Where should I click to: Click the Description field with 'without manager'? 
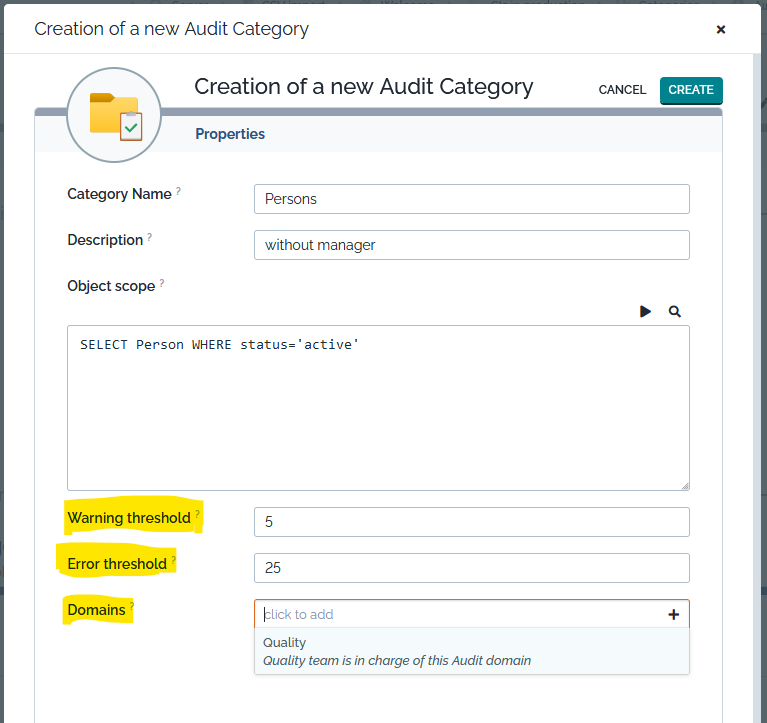pyautogui.click(x=471, y=245)
